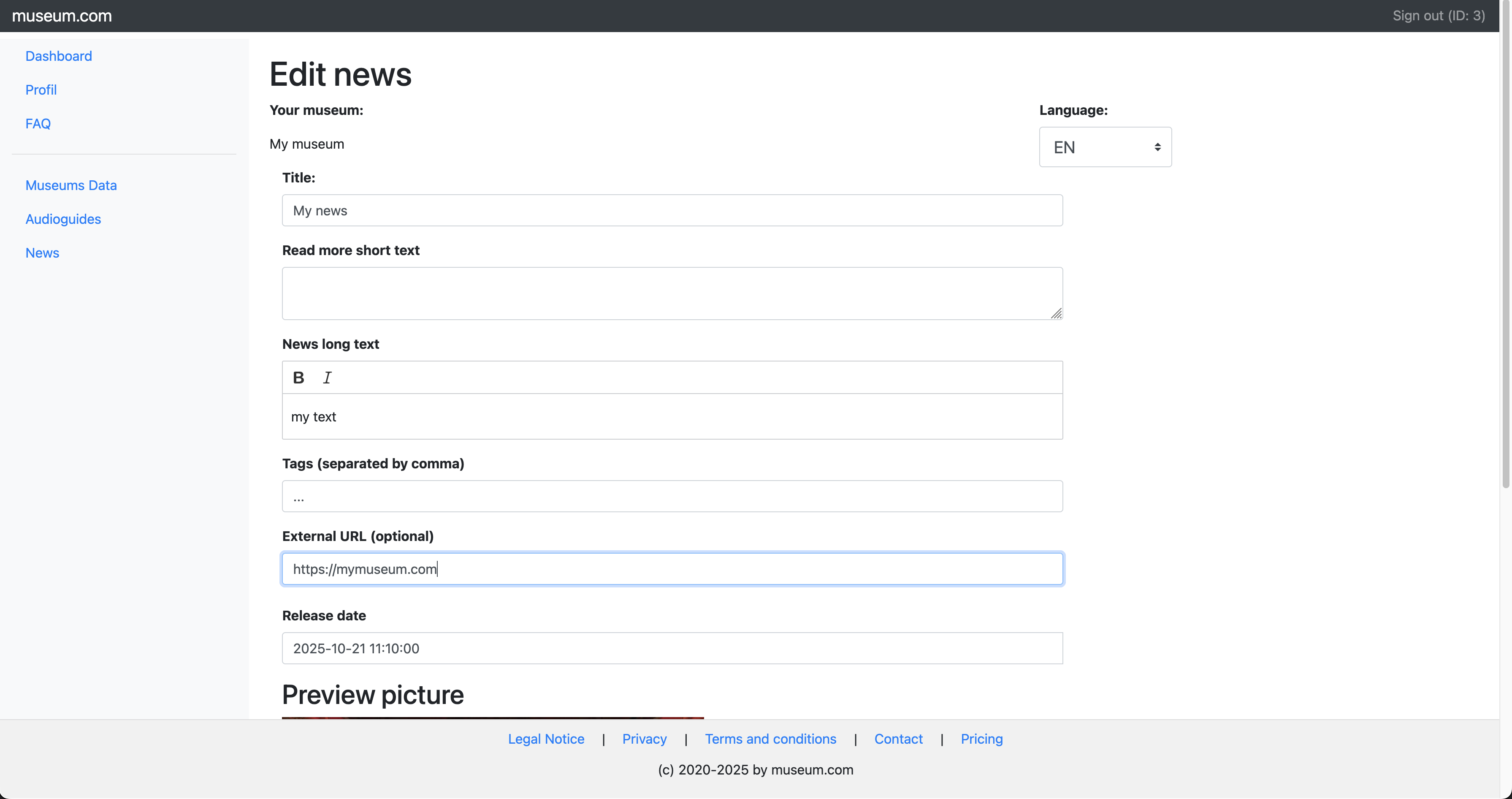
Task: Go to Profil page
Action: click(x=41, y=90)
